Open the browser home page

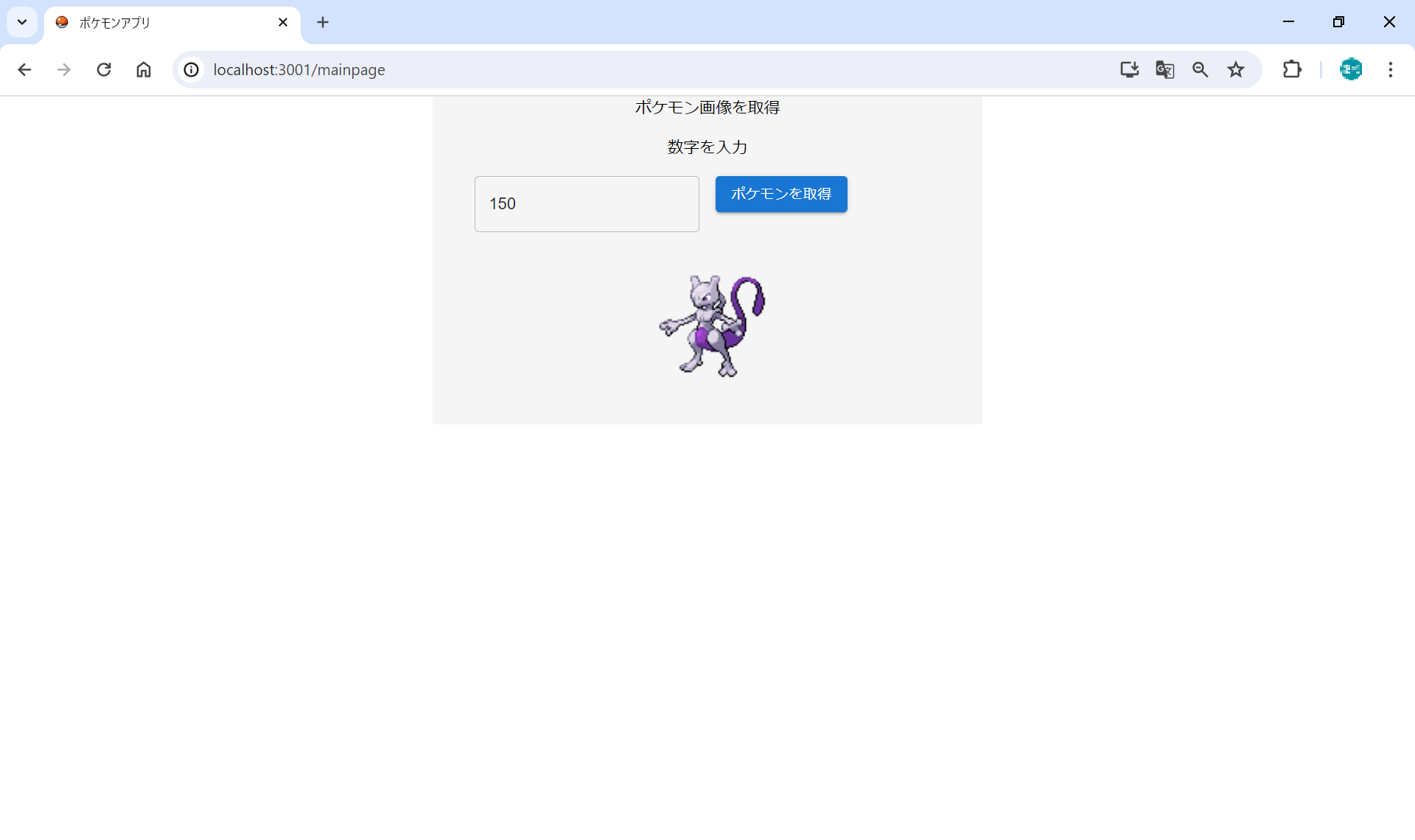pyautogui.click(x=144, y=69)
